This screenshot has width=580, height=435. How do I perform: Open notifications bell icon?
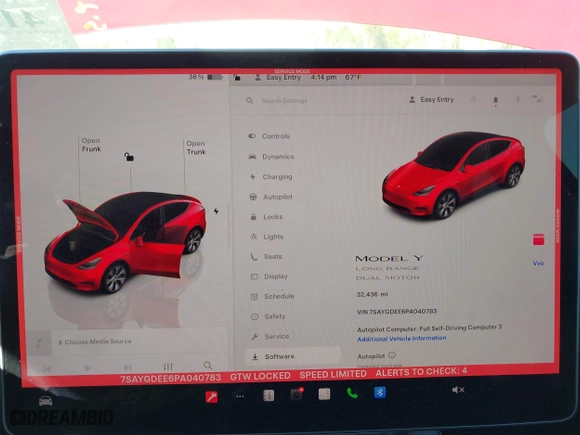coord(496,100)
